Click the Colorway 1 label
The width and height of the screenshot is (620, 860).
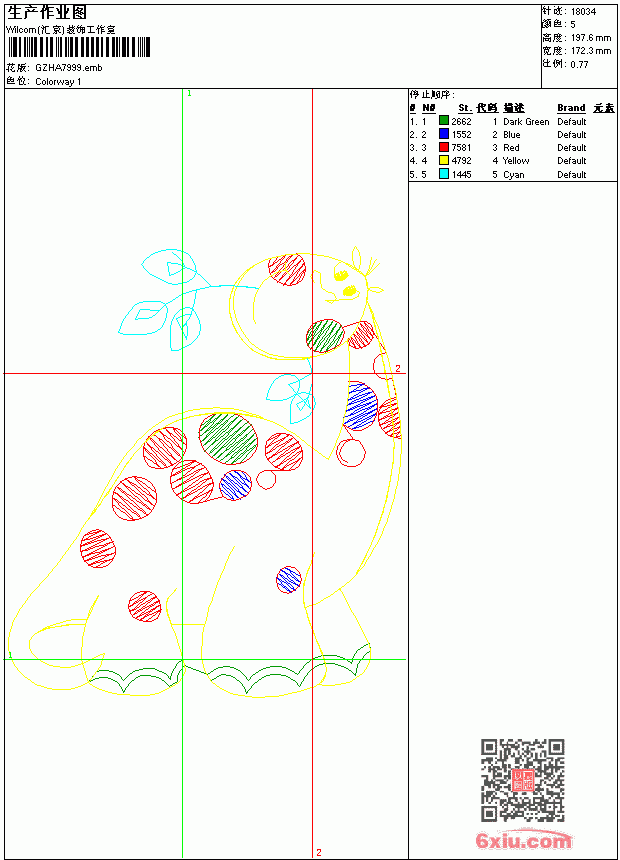(x=58, y=82)
